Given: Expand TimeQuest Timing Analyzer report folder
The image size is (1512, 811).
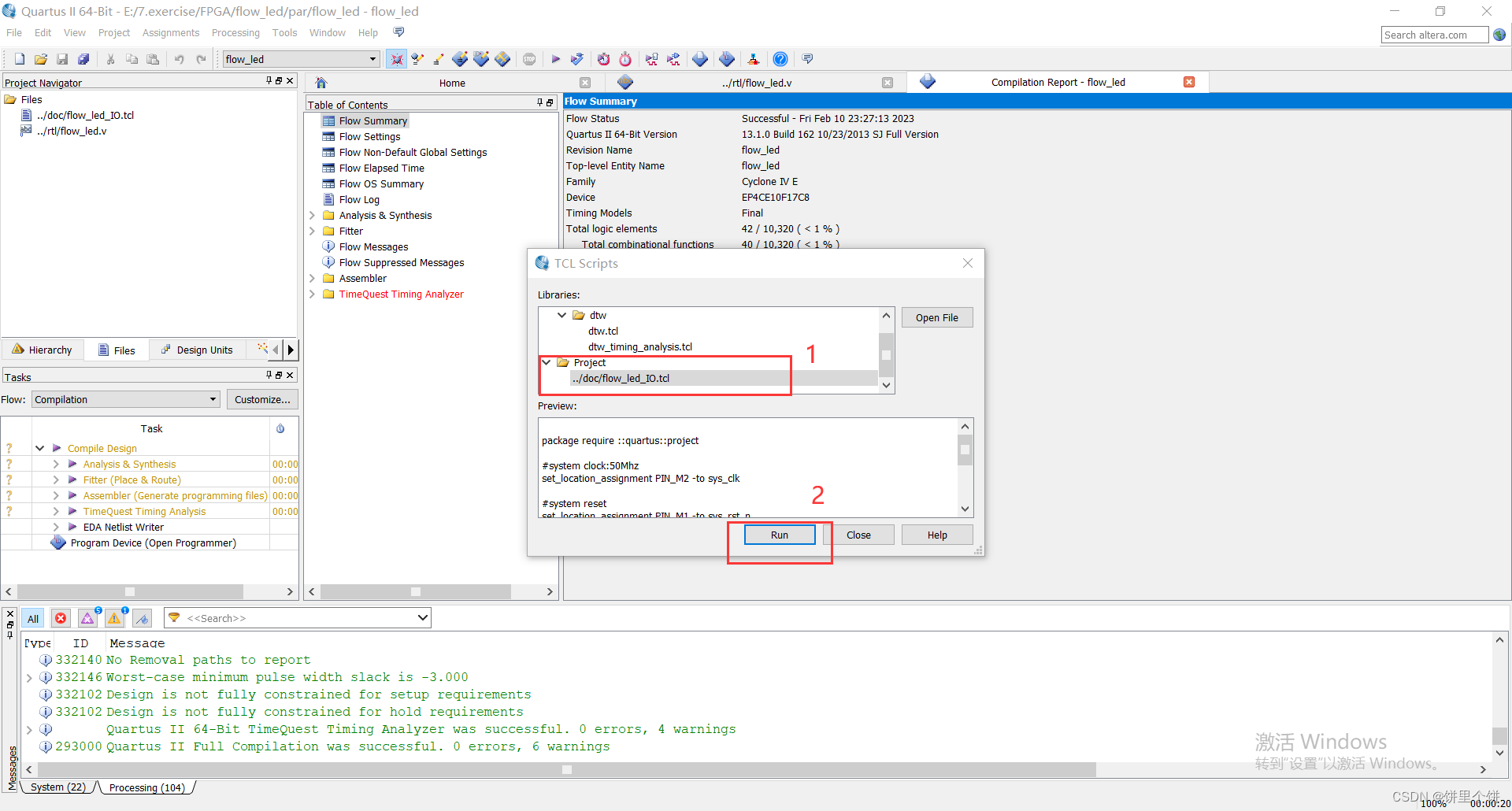Looking at the screenshot, I should (312, 294).
